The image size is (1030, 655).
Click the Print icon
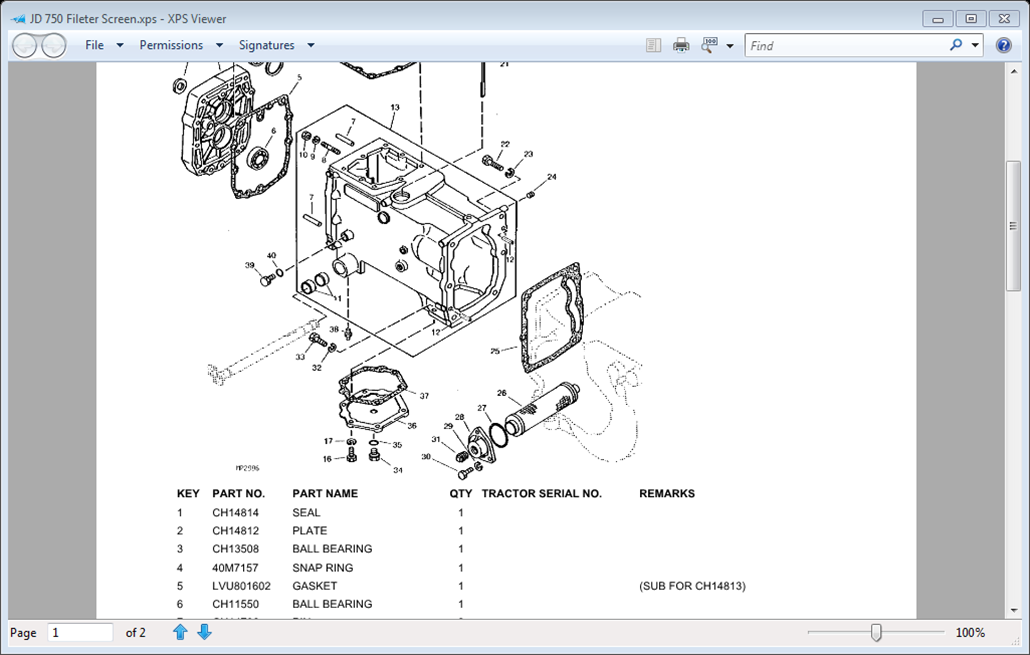point(681,45)
